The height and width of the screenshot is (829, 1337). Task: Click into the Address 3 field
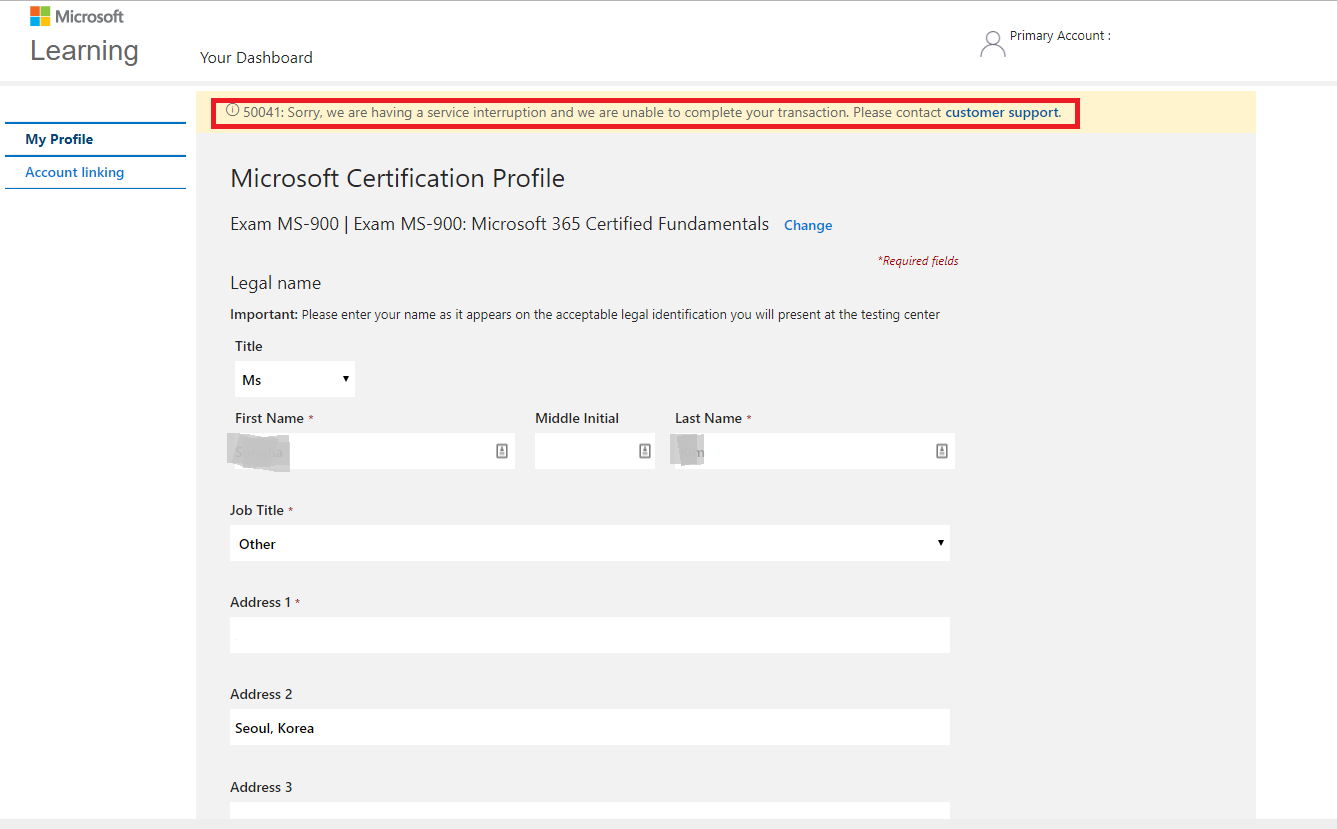coord(590,811)
